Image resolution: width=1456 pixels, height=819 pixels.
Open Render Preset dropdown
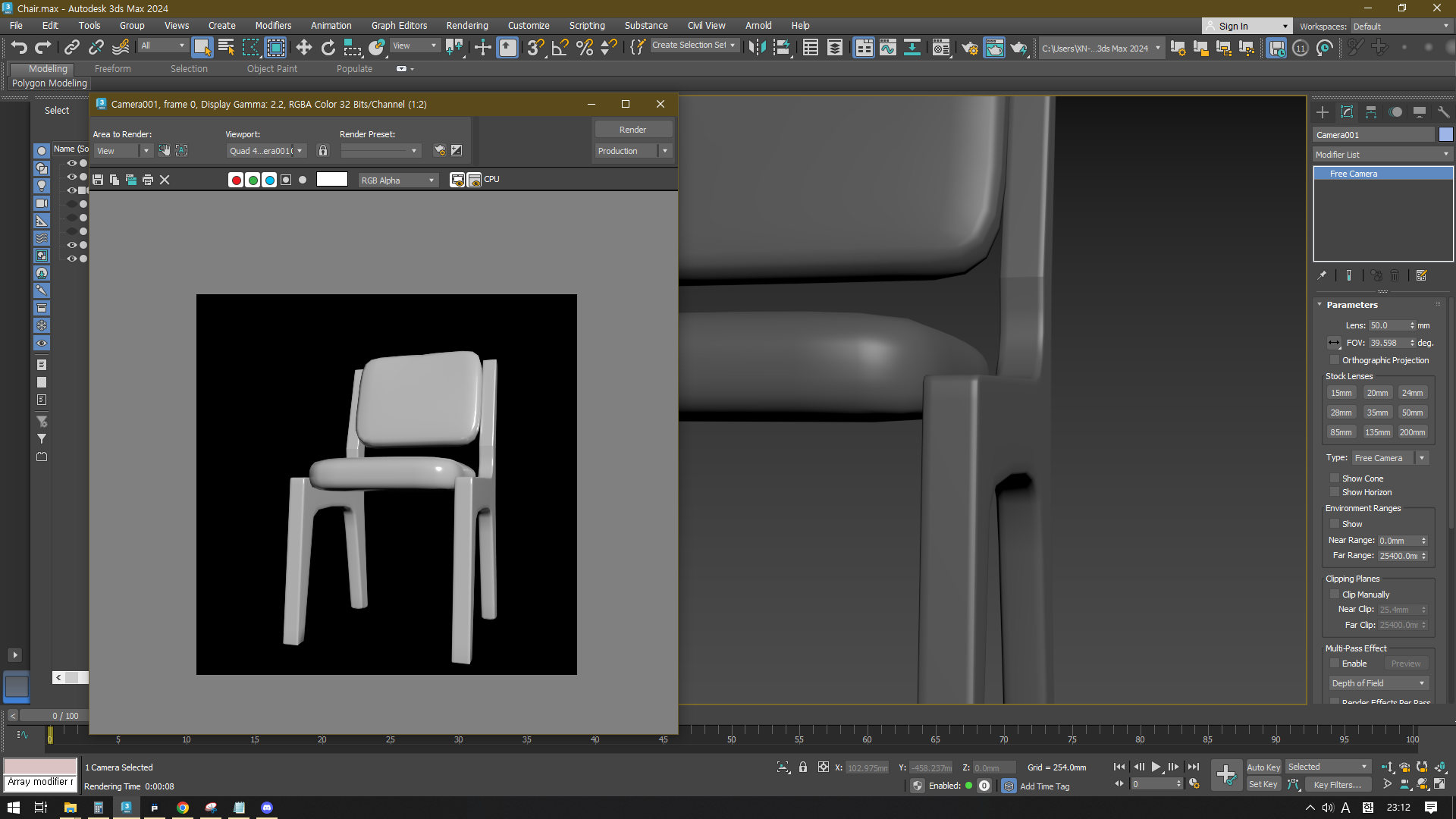coord(380,151)
